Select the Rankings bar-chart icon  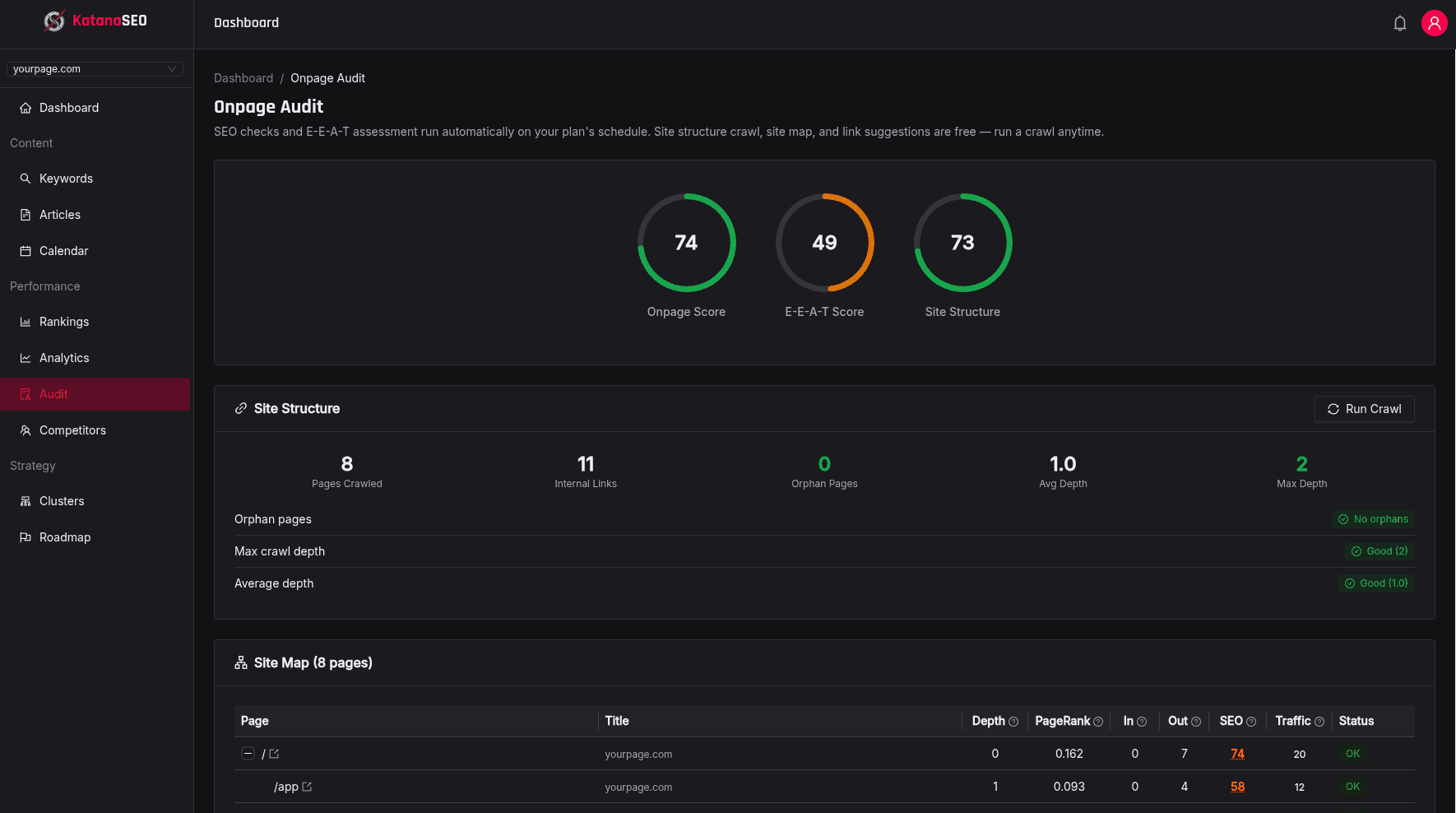[25, 321]
